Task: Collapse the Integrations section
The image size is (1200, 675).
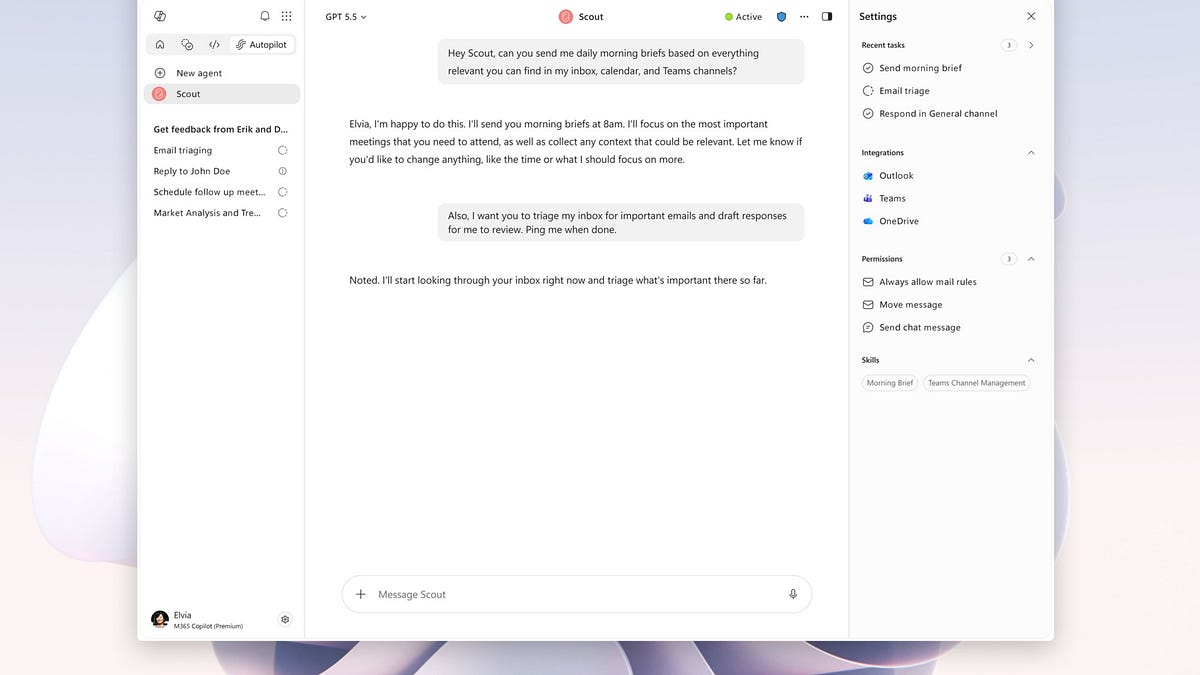Action: (1031, 153)
